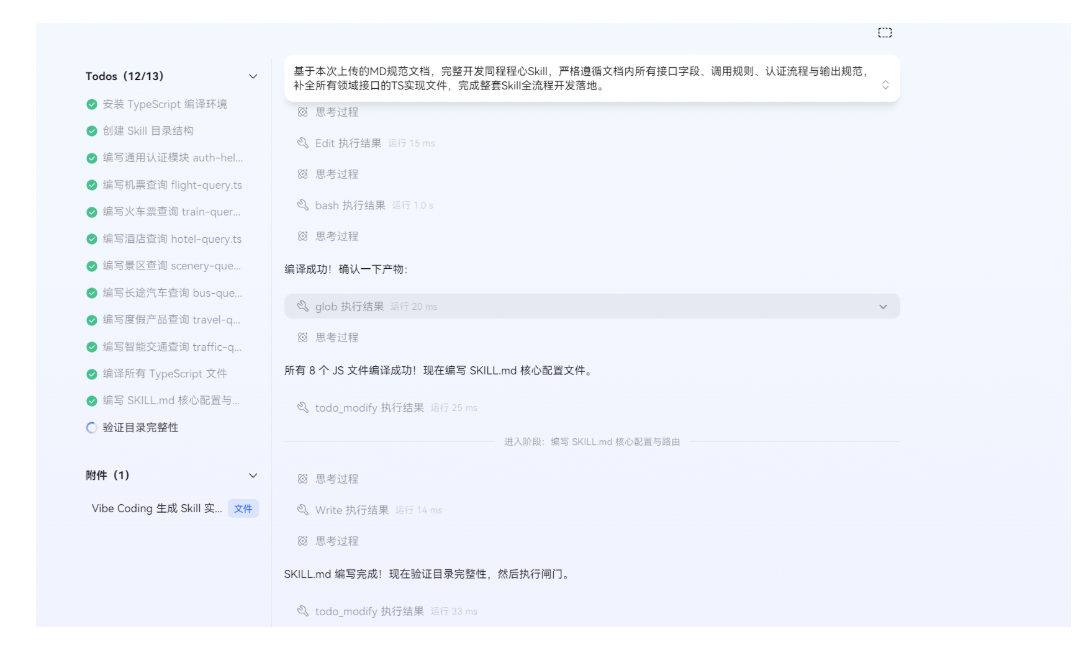Click green check beside scenery-que... todo
1080x645 pixels.
pos(92,266)
